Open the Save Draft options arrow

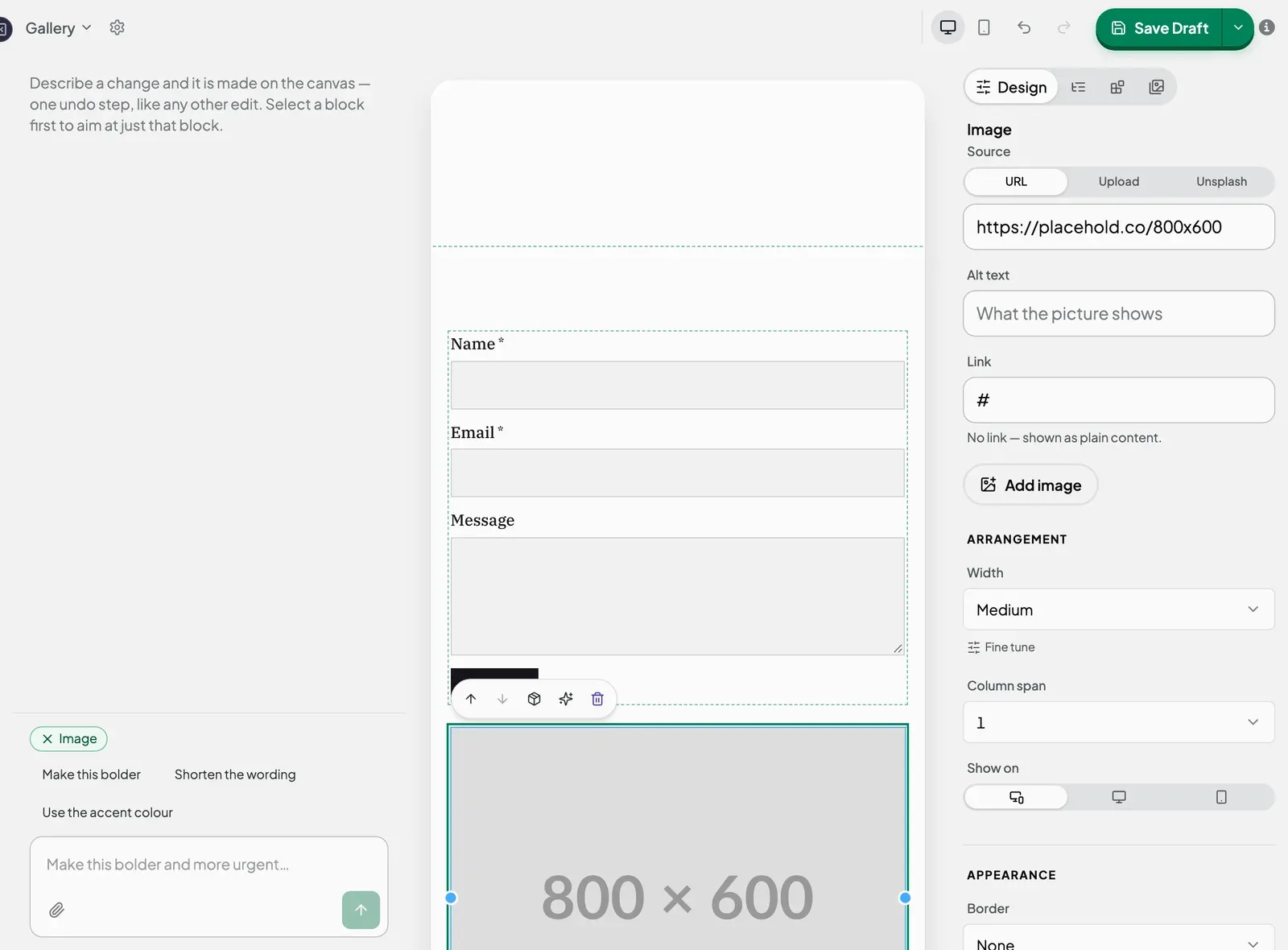[x=1238, y=28]
